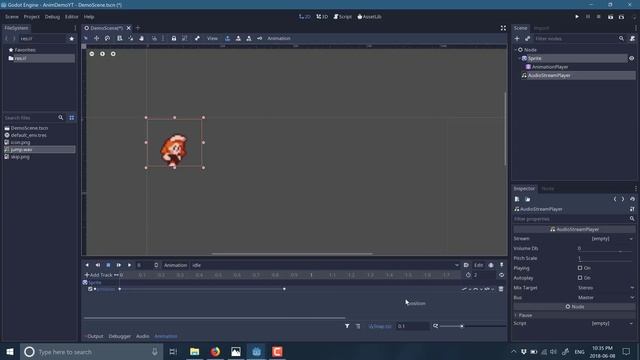This screenshot has width=640, height=360.
Task: Click the lock selected node icon
Action: click(x=173, y=38)
